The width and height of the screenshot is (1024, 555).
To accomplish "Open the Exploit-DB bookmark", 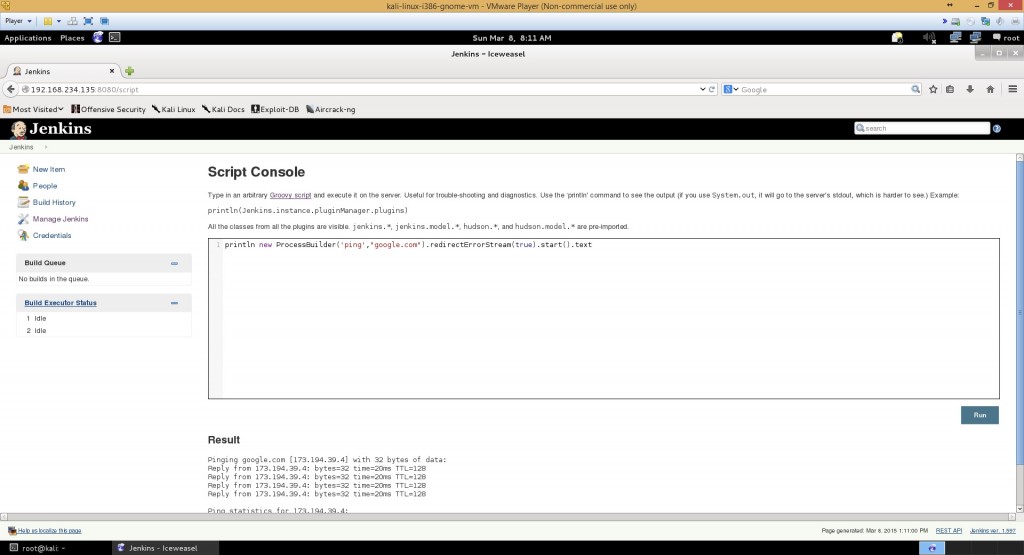I will (275, 109).
